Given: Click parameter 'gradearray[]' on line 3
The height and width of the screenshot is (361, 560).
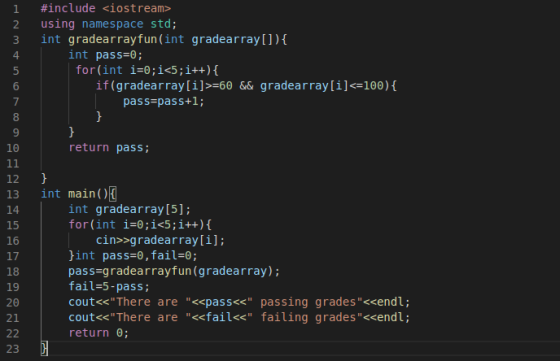Looking at the screenshot, I should tap(232, 39).
